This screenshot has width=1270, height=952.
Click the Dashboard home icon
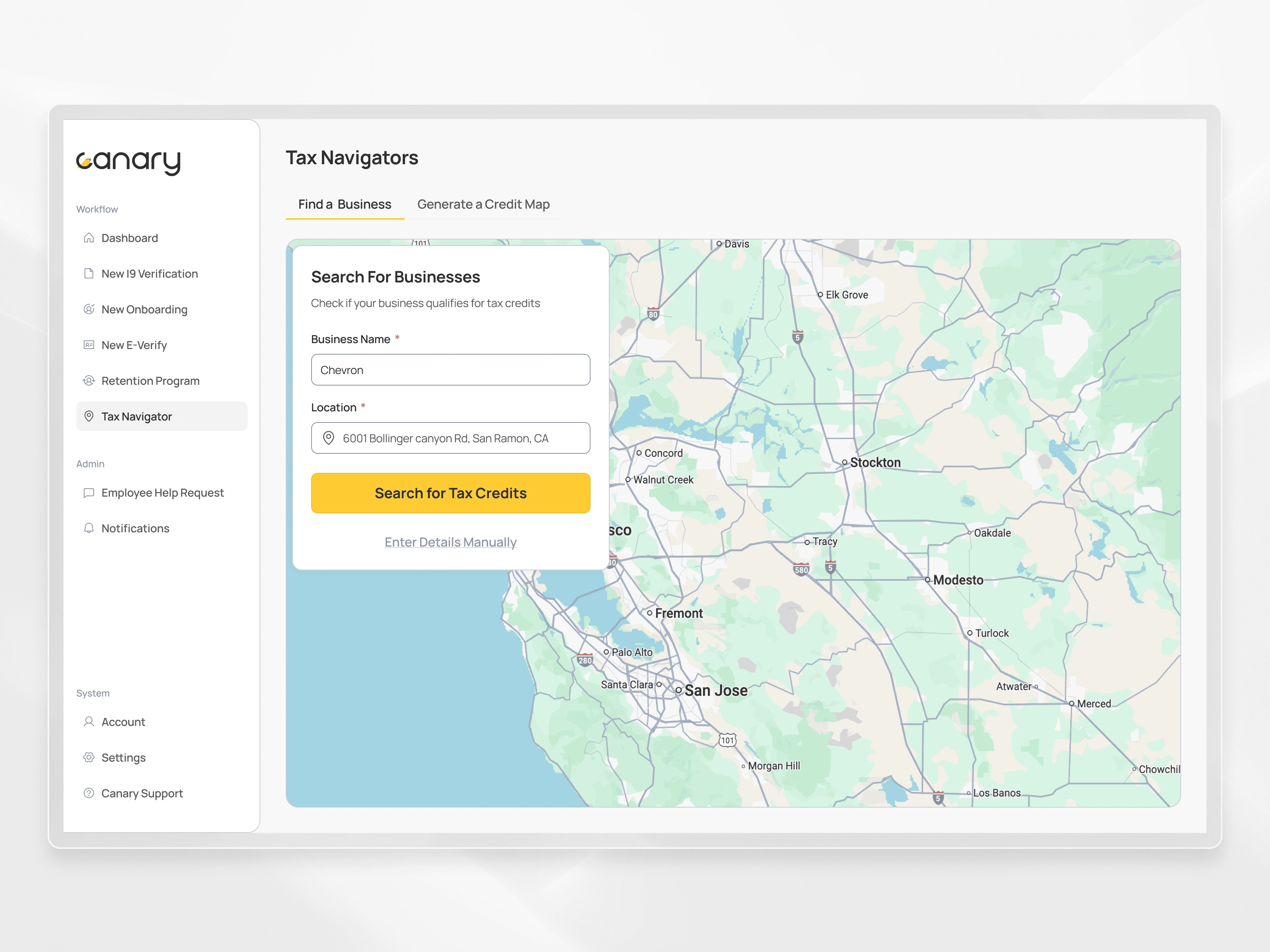[x=89, y=238]
